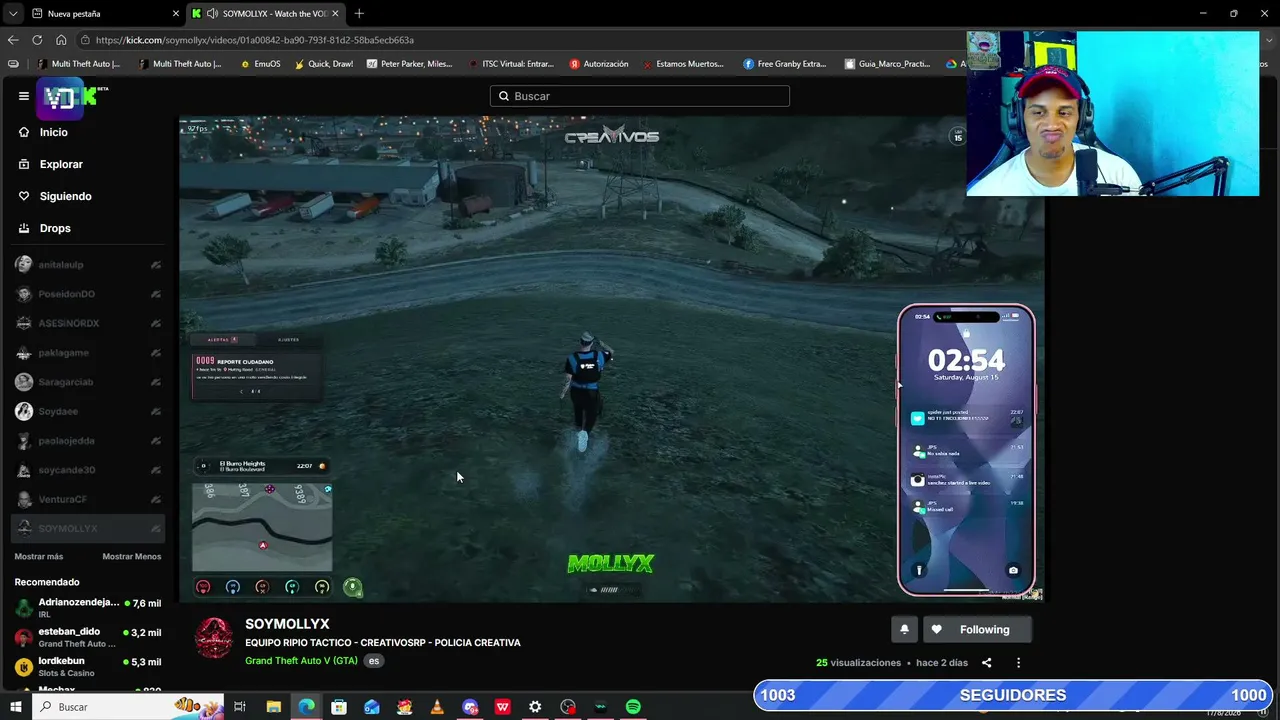Open Settings gear on the taskbar
Screen dimensions: 1280x720
click(535, 707)
